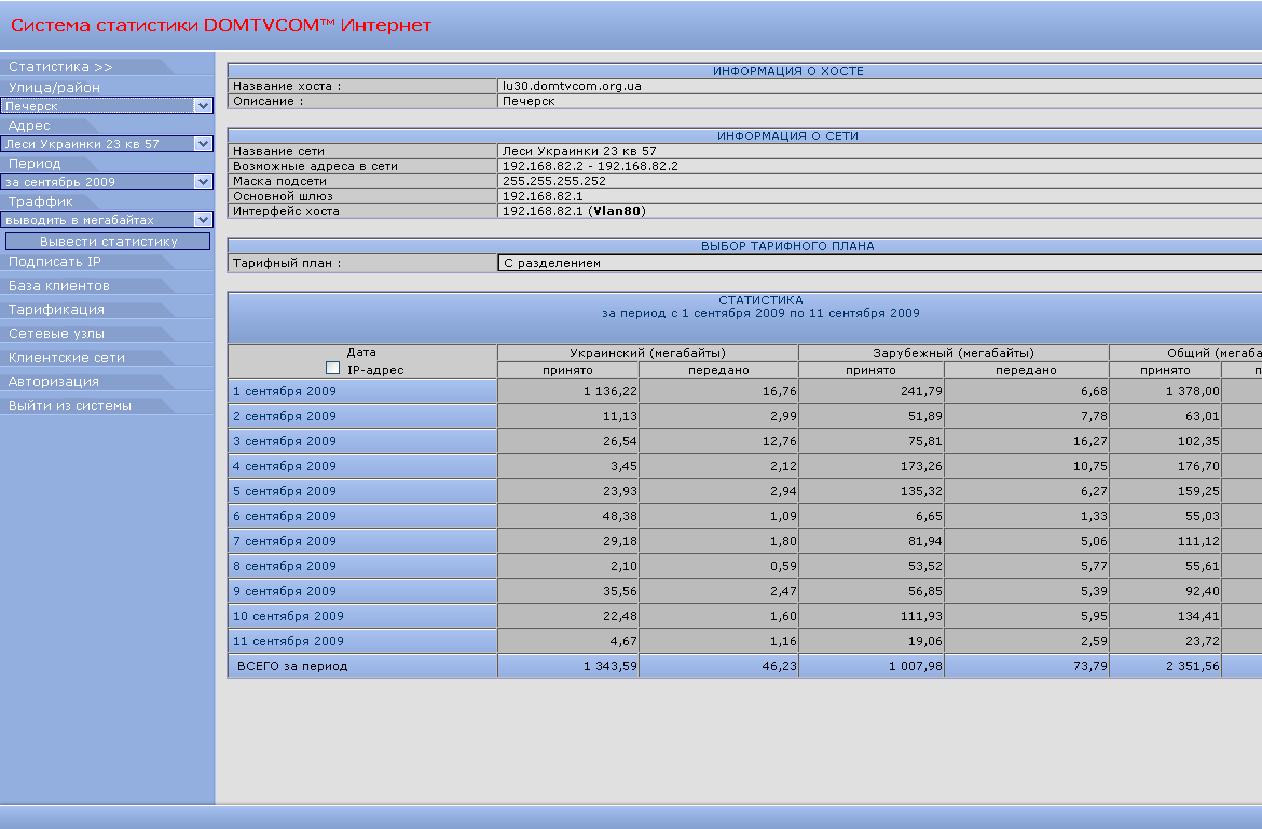Follow the 7 сентября 2009 link
The image size is (1262, 829).
[x=284, y=541]
